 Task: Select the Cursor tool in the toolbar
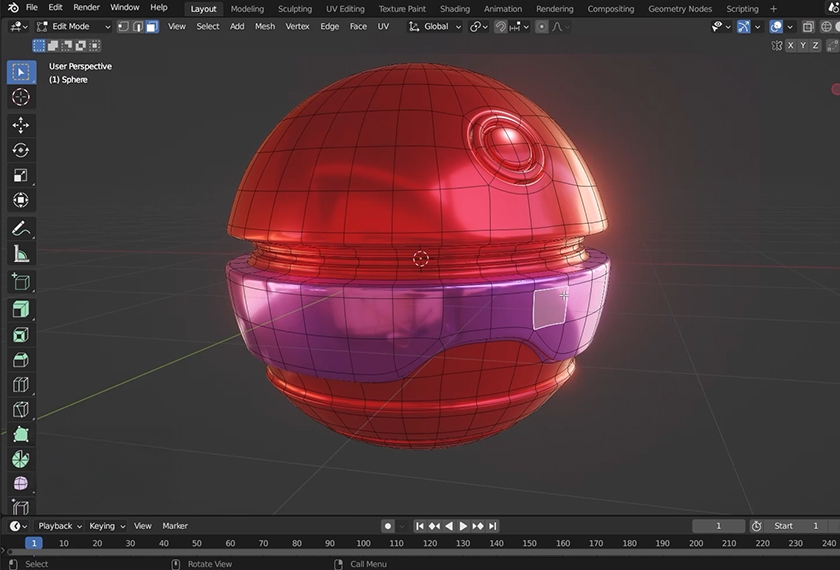20,97
